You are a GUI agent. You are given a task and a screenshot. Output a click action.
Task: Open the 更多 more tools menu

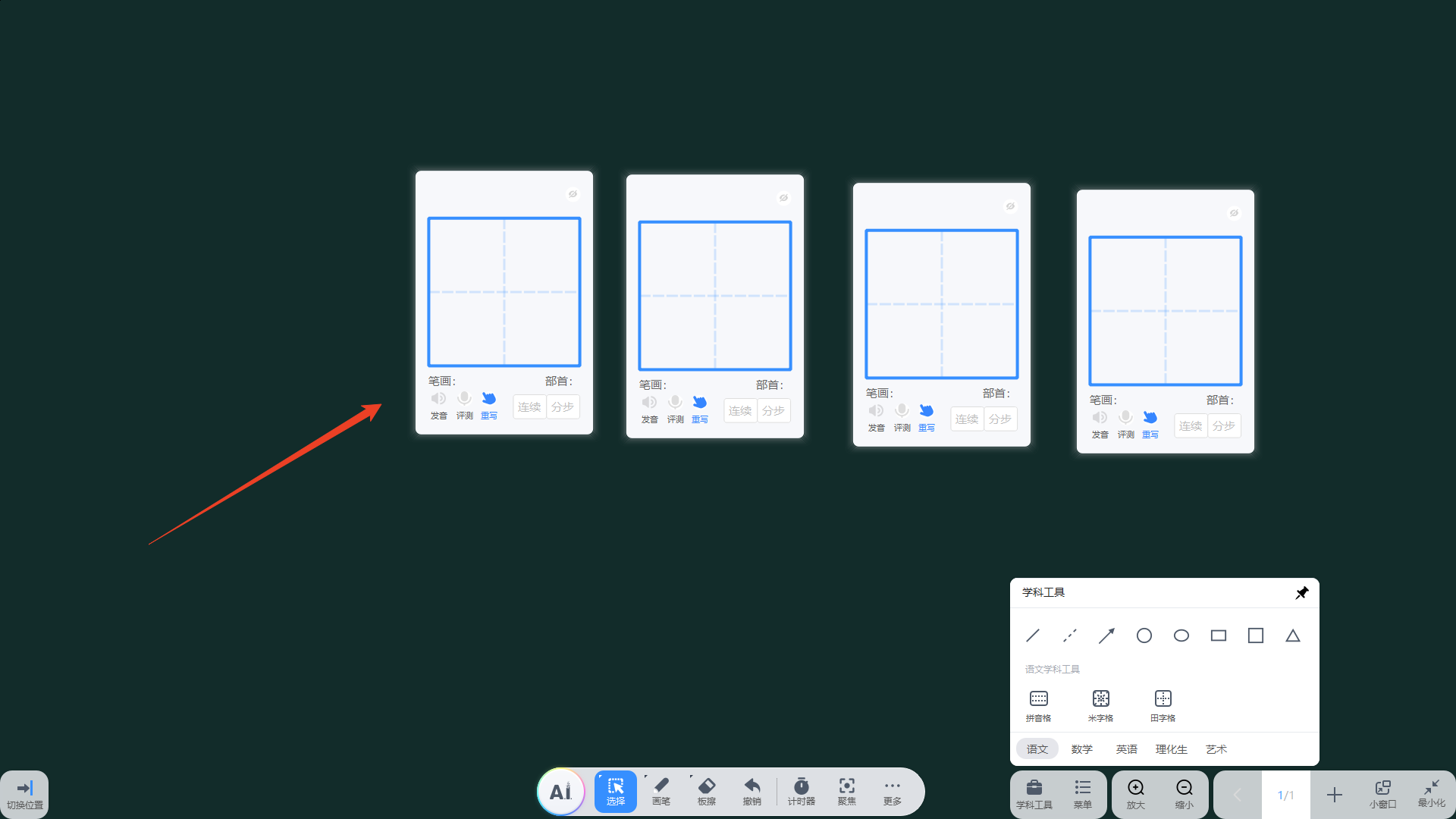point(892,792)
